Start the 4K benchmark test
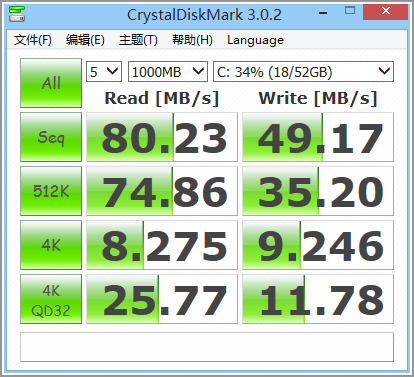 click(x=51, y=245)
